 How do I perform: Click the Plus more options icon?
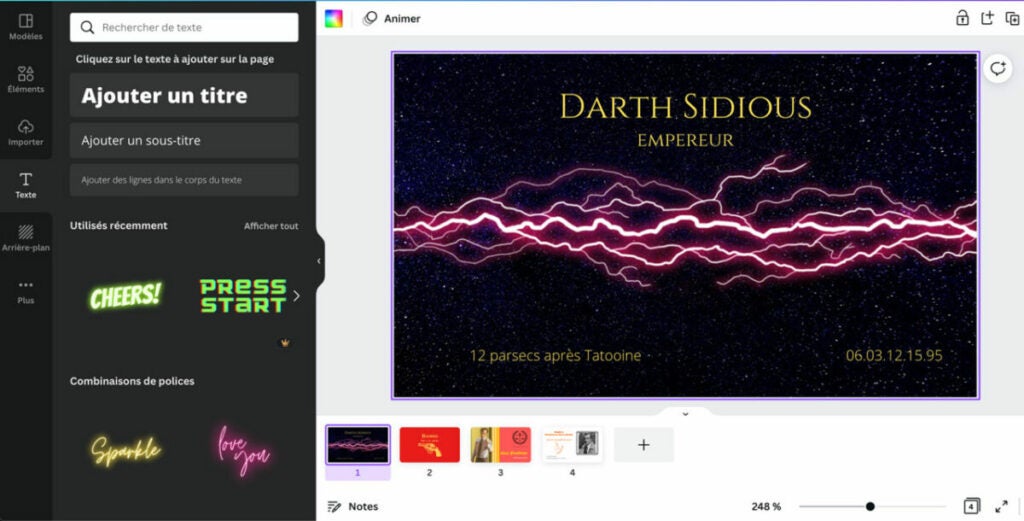tap(26, 290)
